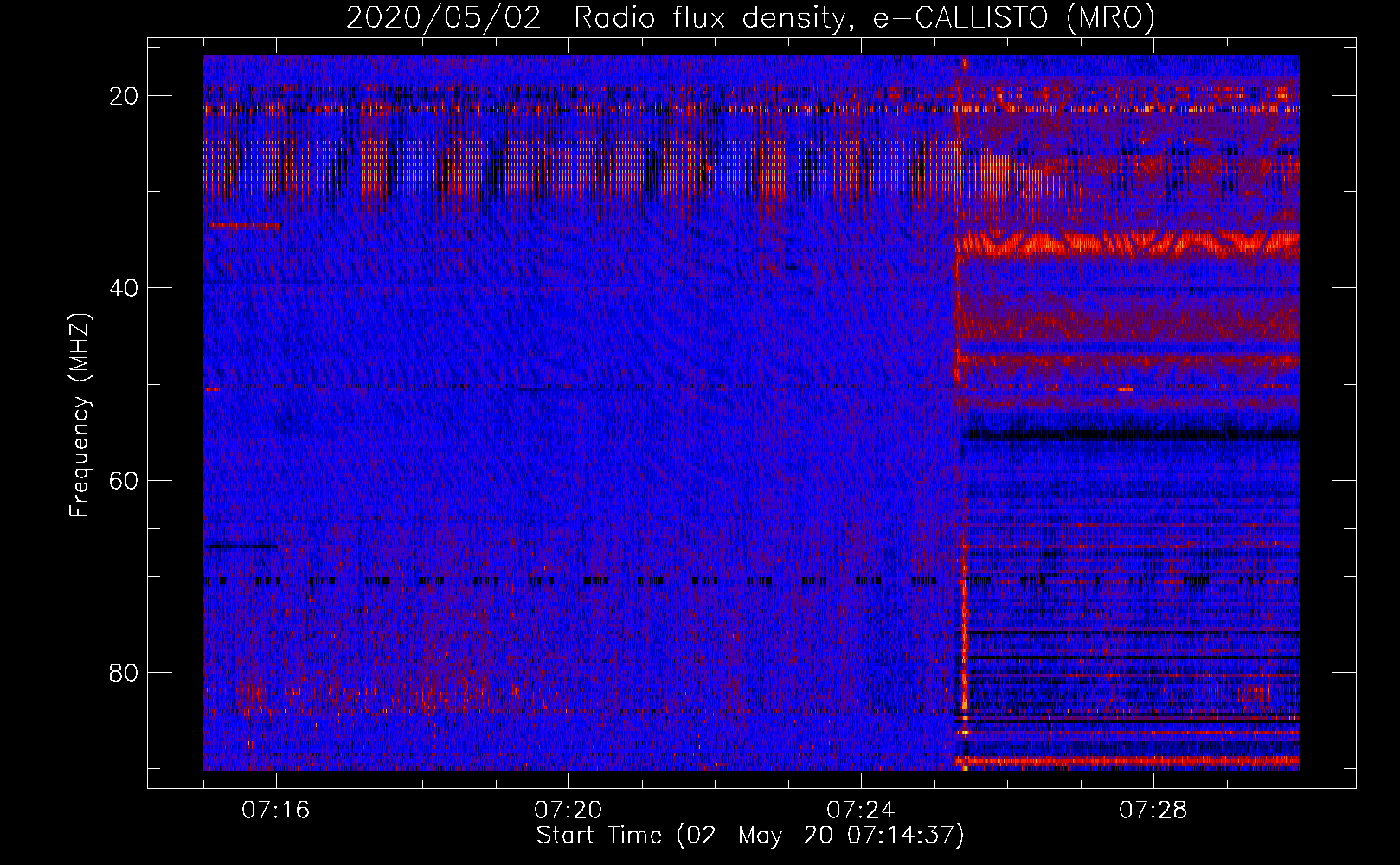Viewport: 1400px width, 865px height.
Task: Click the 80 frequency tick label
Action: pos(124,673)
